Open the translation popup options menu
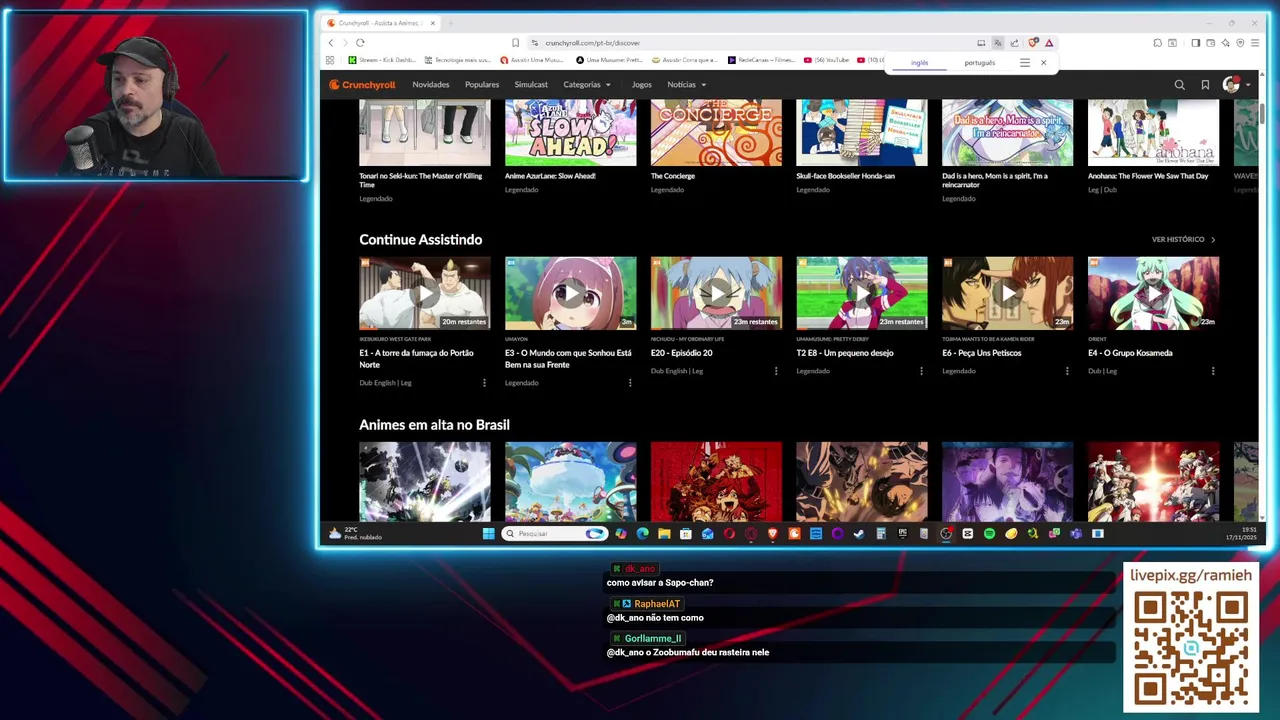Image resolution: width=1280 pixels, height=720 pixels. [x=1024, y=63]
